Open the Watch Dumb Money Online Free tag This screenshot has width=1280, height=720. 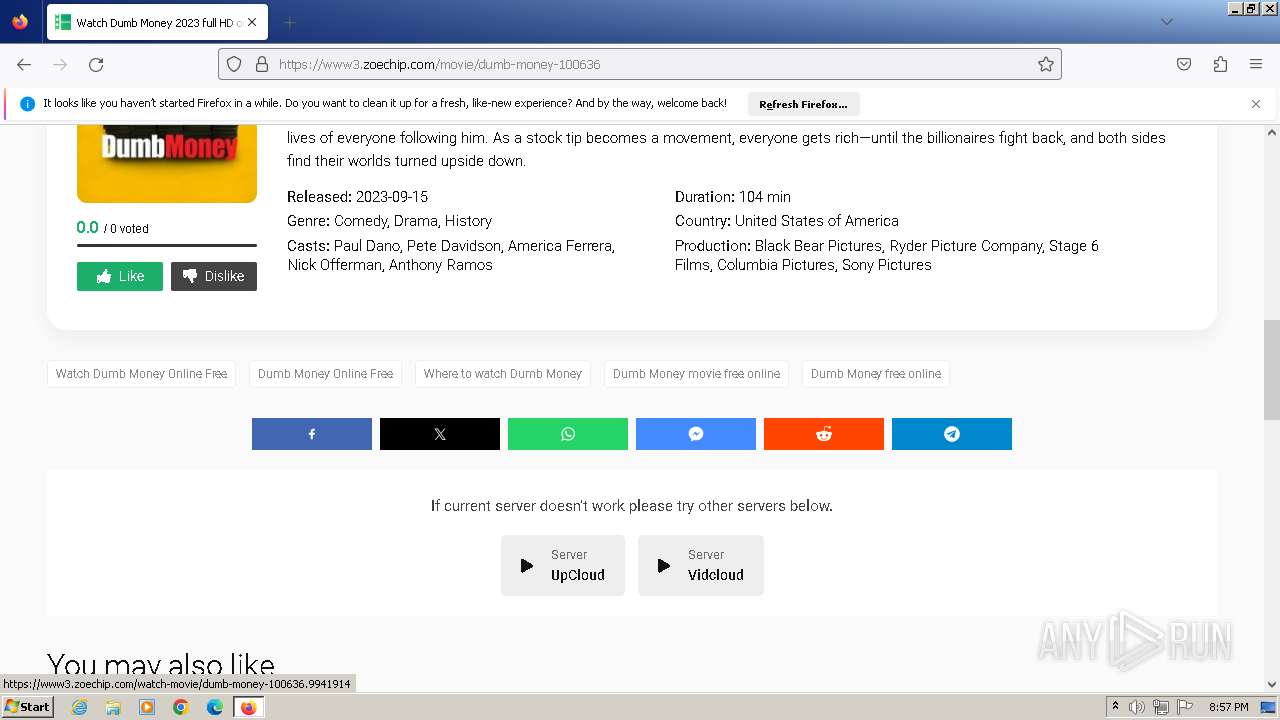pyautogui.click(x=141, y=374)
